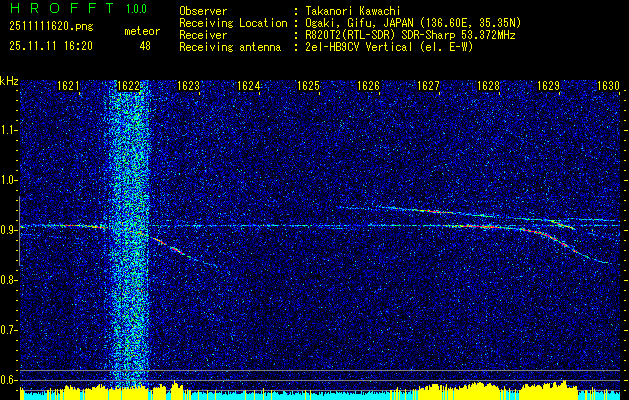Click the 1.1 kHz axis label
This screenshot has height=400, width=629.
[9, 130]
